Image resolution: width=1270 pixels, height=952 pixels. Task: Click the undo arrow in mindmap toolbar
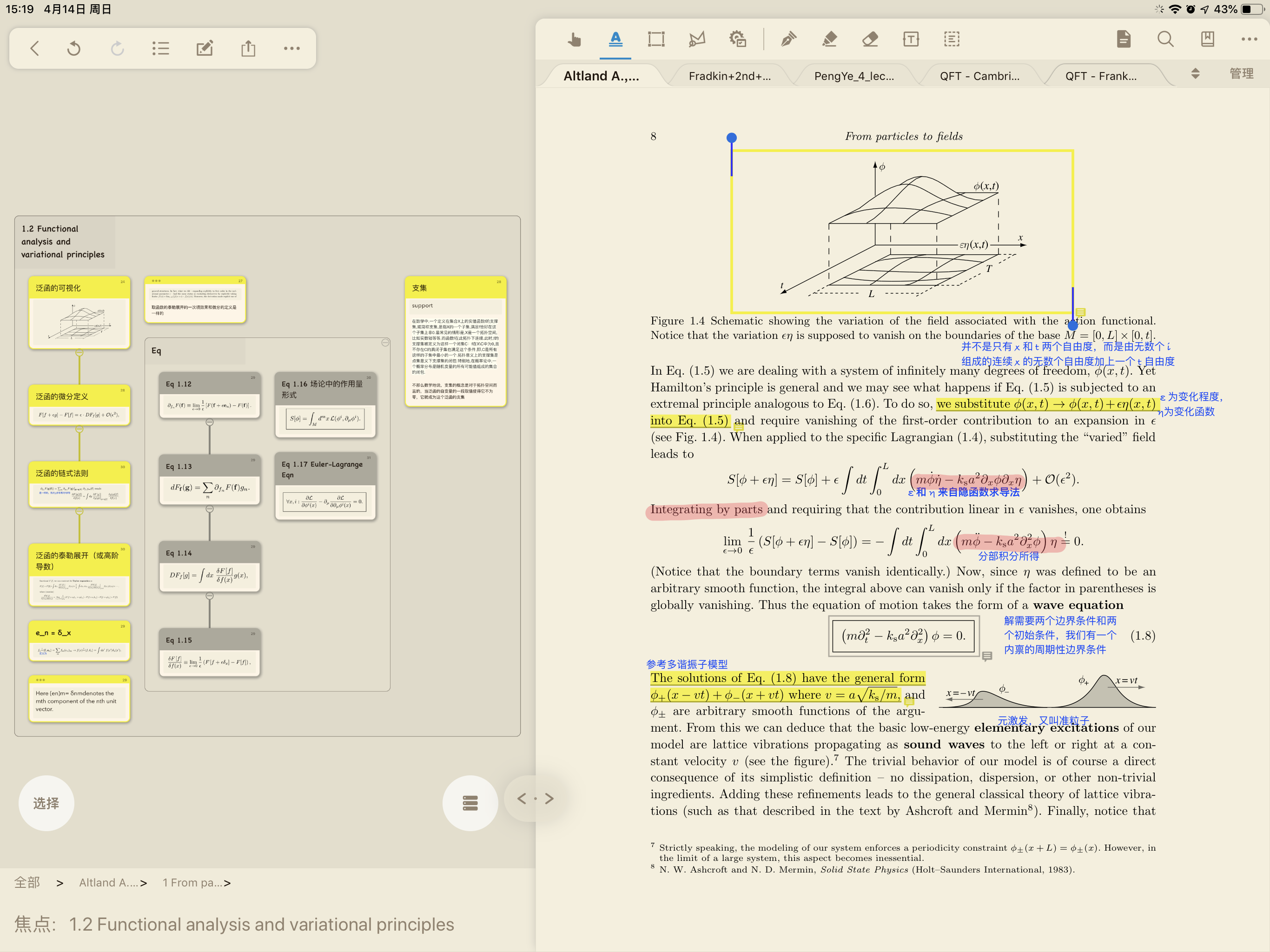point(73,49)
